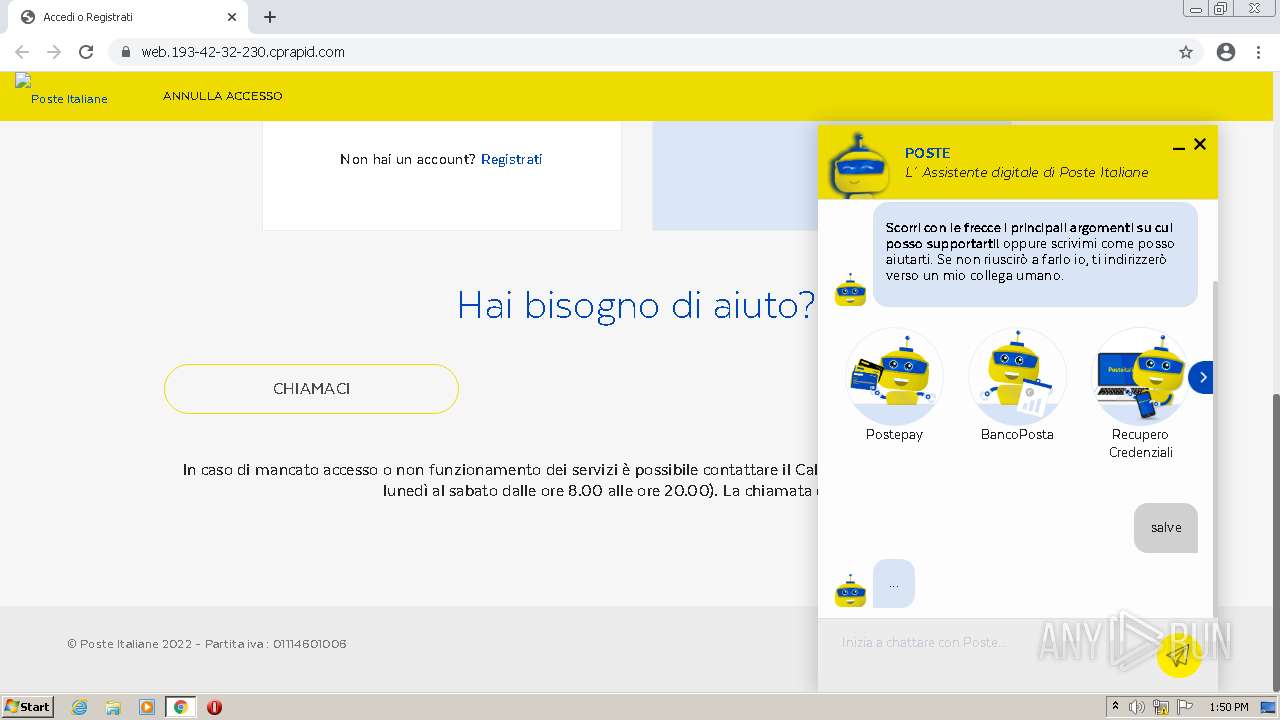The height and width of the screenshot is (720, 1280).
Task: Click the CHIAMACI button
Action: click(311, 389)
